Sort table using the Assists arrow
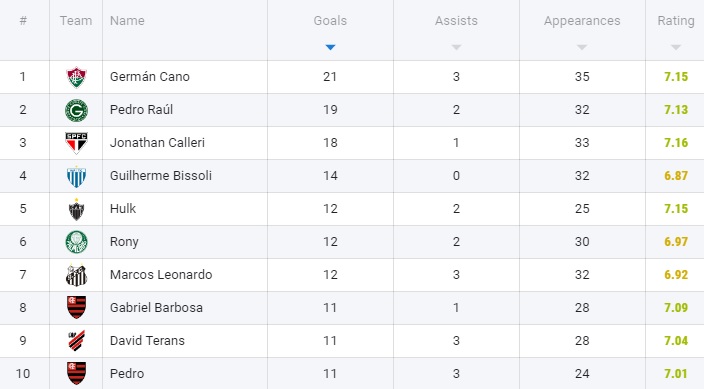 coord(456,47)
